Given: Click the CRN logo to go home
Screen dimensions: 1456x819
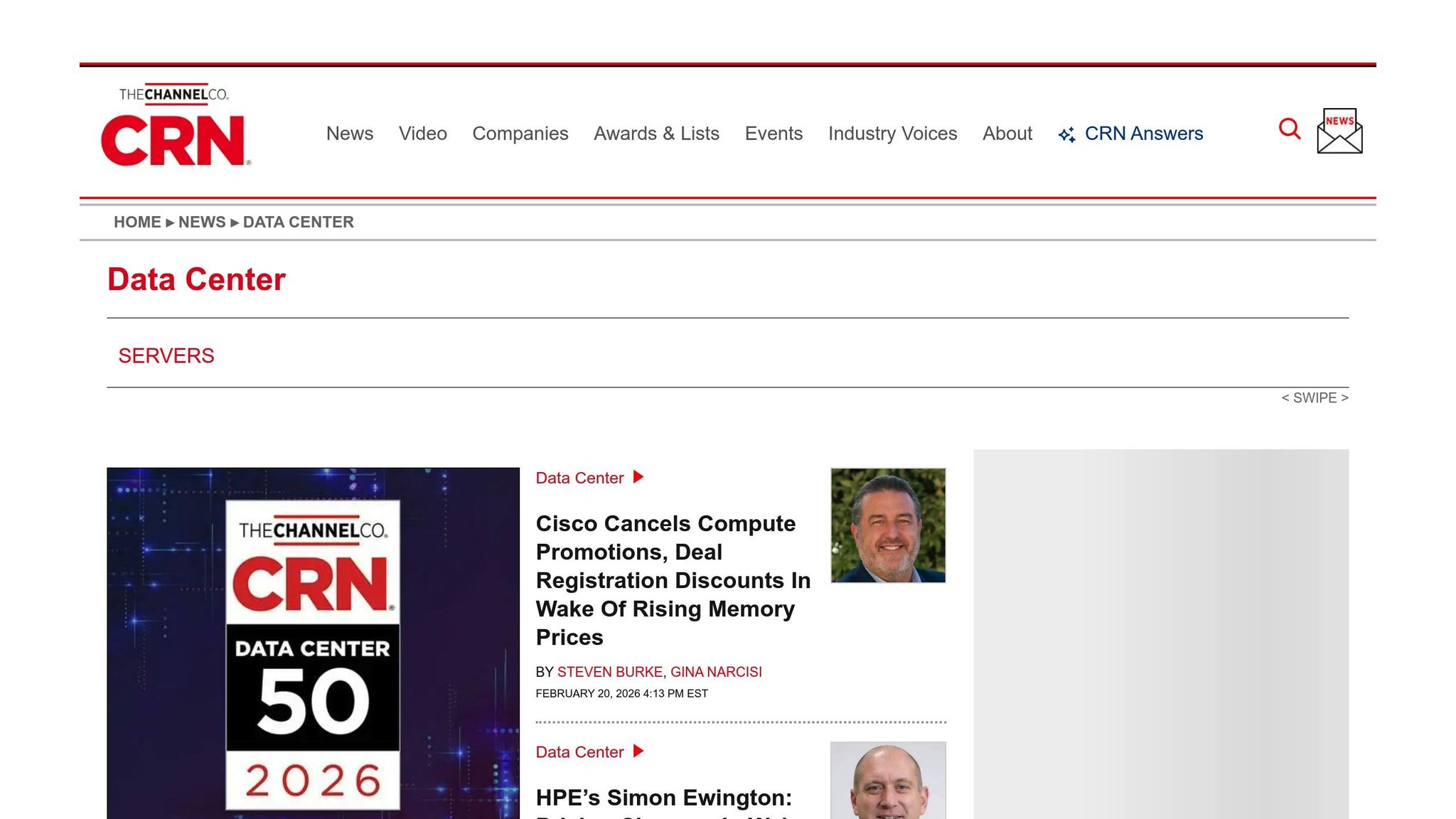Looking at the screenshot, I should click(173, 139).
